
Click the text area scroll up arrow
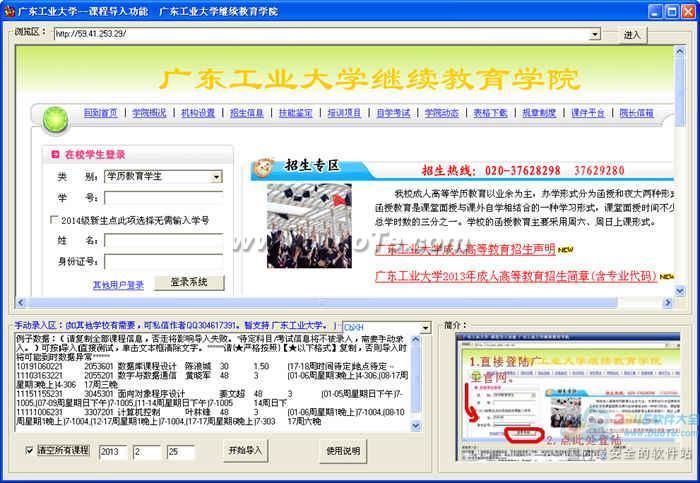pos(415,339)
